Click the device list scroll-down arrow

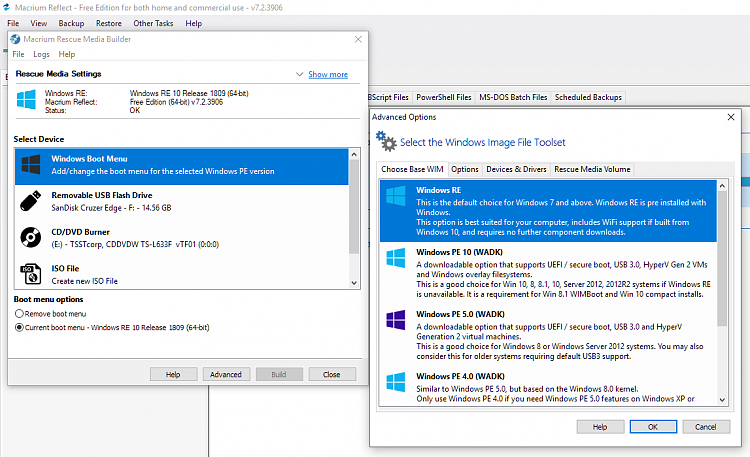coord(354,283)
